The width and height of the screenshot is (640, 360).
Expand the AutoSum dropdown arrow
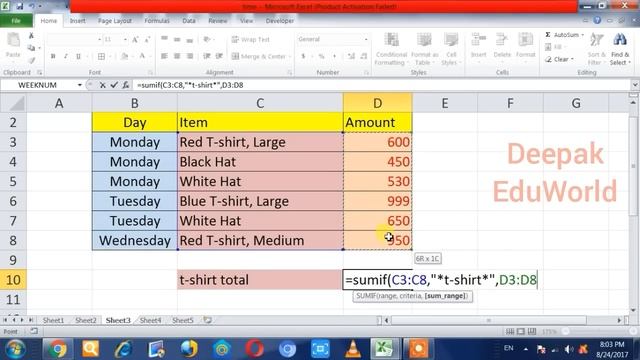point(582,35)
